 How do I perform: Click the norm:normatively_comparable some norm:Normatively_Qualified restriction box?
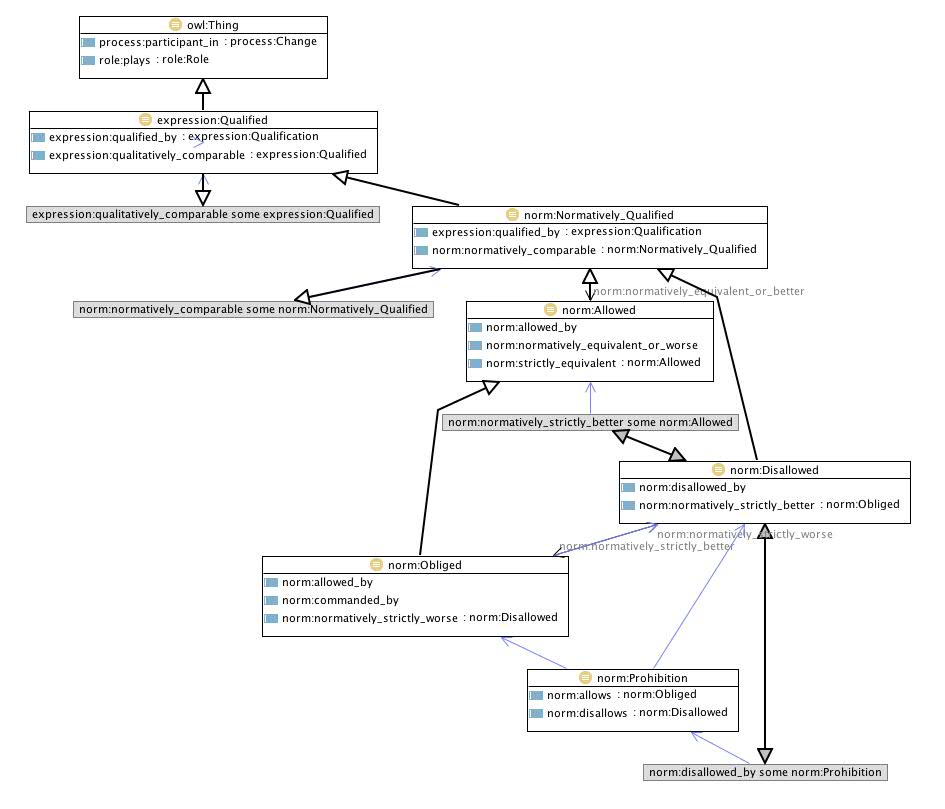[x=254, y=310]
